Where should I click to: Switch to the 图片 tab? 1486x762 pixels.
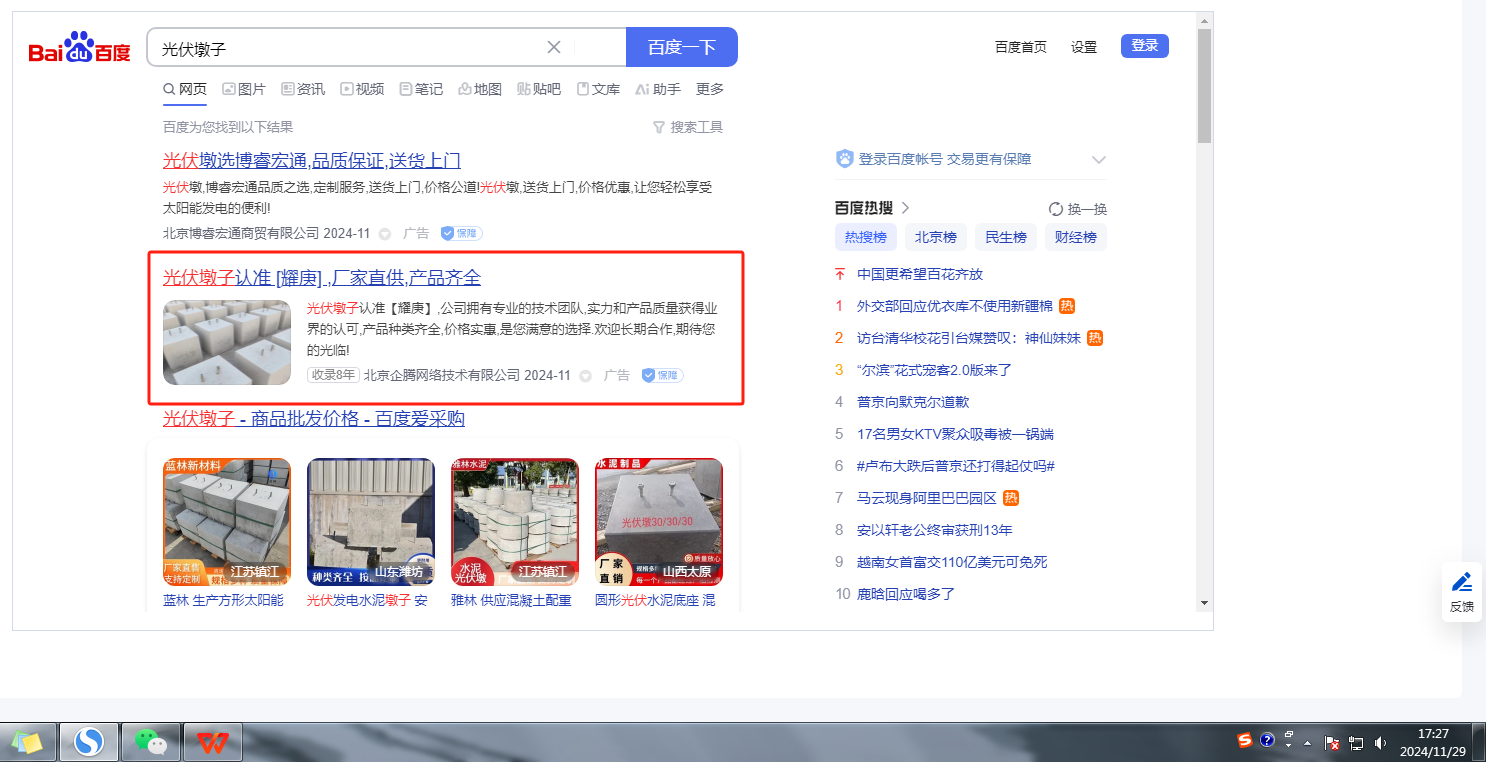[x=244, y=89]
